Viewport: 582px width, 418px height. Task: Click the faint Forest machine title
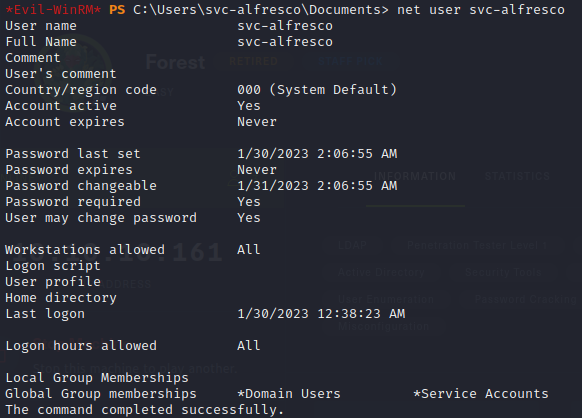point(175,62)
